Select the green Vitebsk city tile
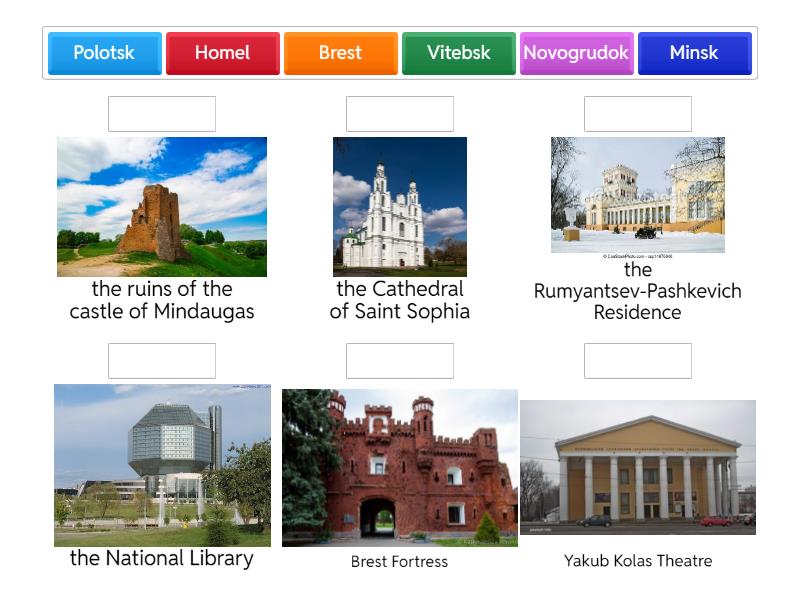The width and height of the screenshot is (800, 600). (x=458, y=53)
